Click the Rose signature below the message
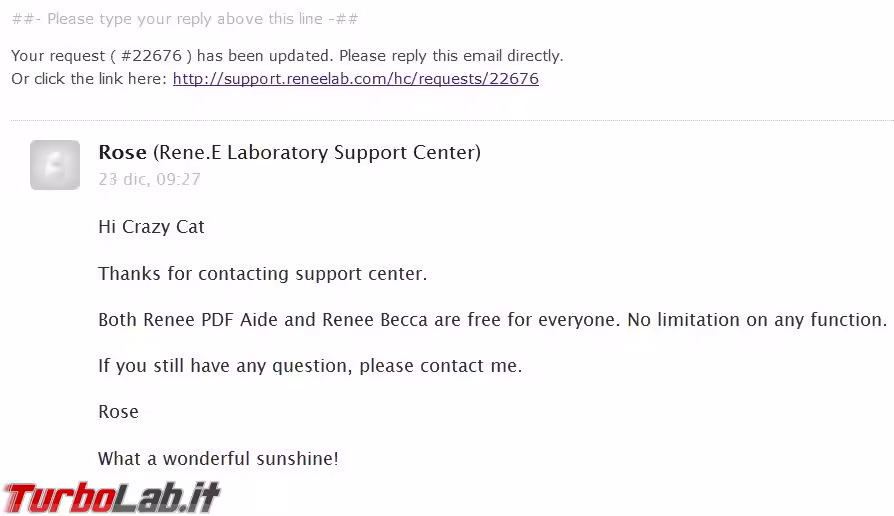 click(x=118, y=412)
